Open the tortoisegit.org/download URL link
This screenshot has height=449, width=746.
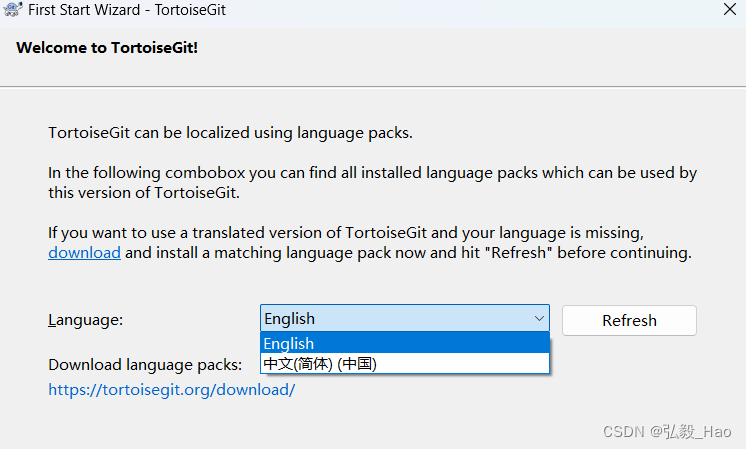point(171,390)
